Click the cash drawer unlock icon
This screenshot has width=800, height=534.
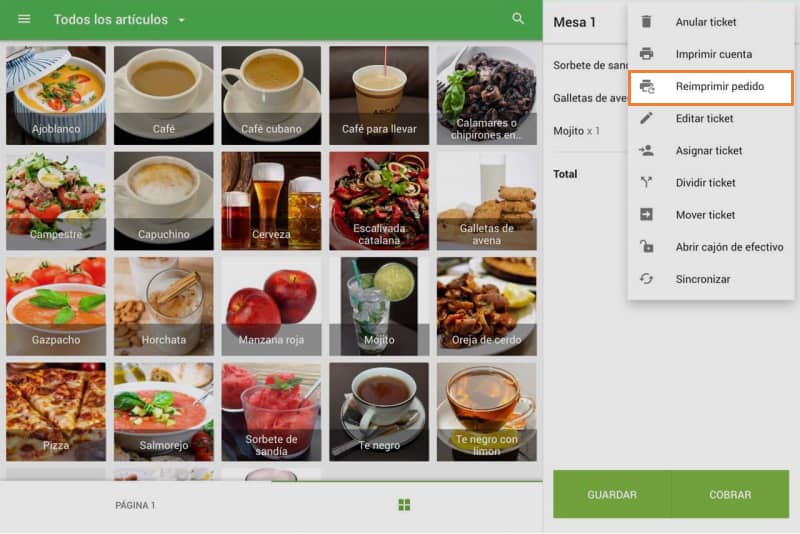point(646,246)
